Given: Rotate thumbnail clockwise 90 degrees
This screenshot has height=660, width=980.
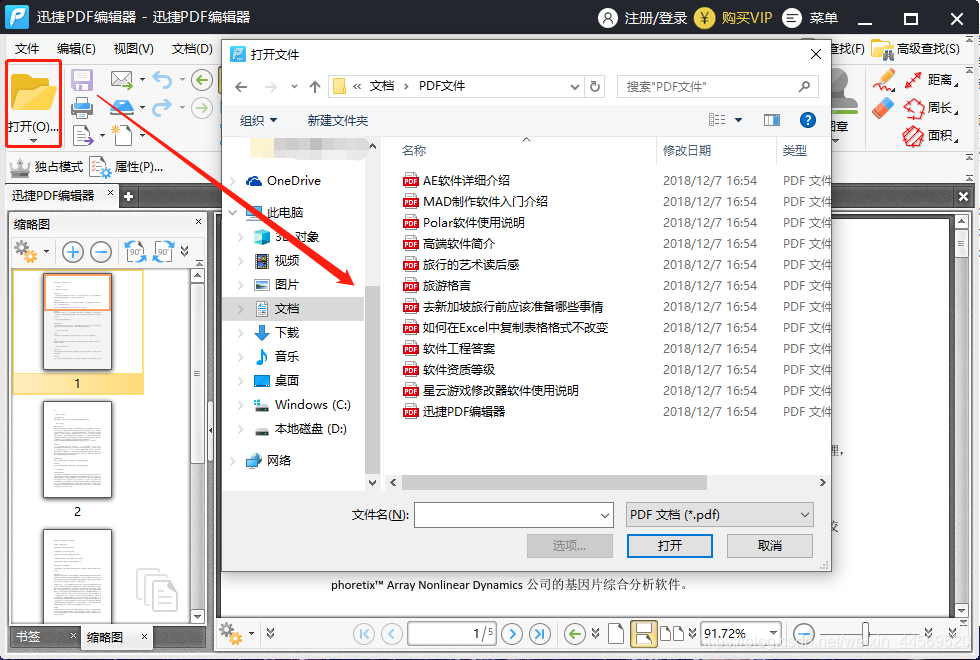Looking at the screenshot, I should tap(164, 251).
